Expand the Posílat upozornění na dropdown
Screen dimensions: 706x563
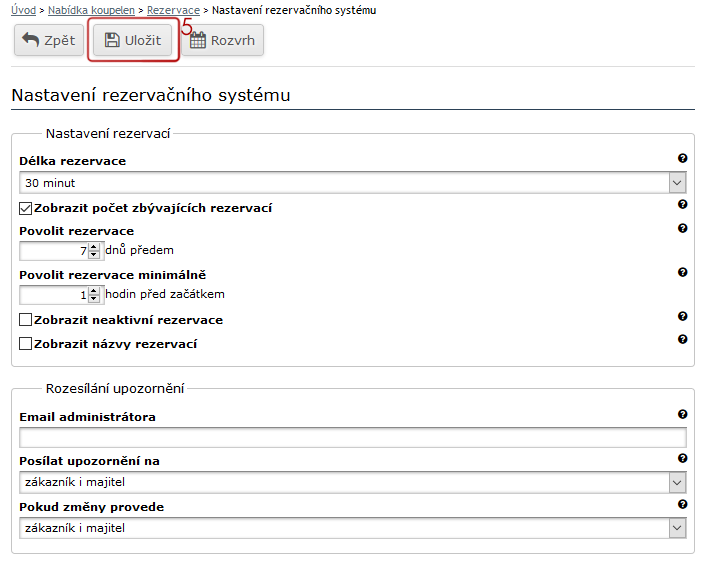tap(352, 483)
